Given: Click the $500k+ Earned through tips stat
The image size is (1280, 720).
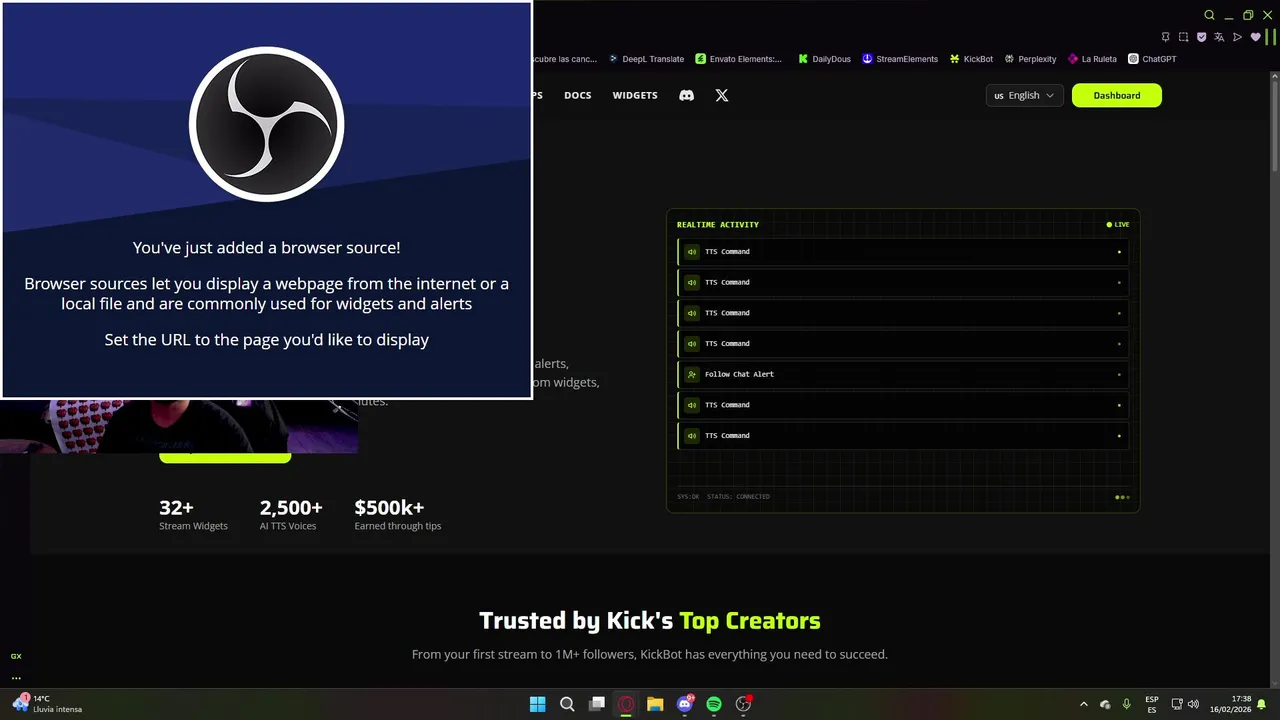Looking at the screenshot, I should coord(397,515).
